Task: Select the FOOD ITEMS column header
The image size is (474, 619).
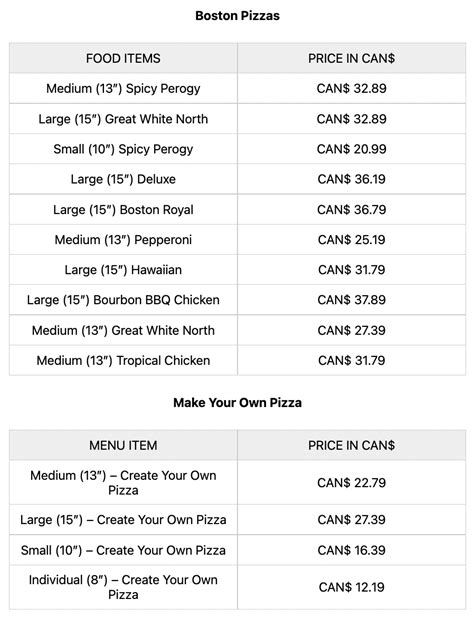Action: (123, 58)
